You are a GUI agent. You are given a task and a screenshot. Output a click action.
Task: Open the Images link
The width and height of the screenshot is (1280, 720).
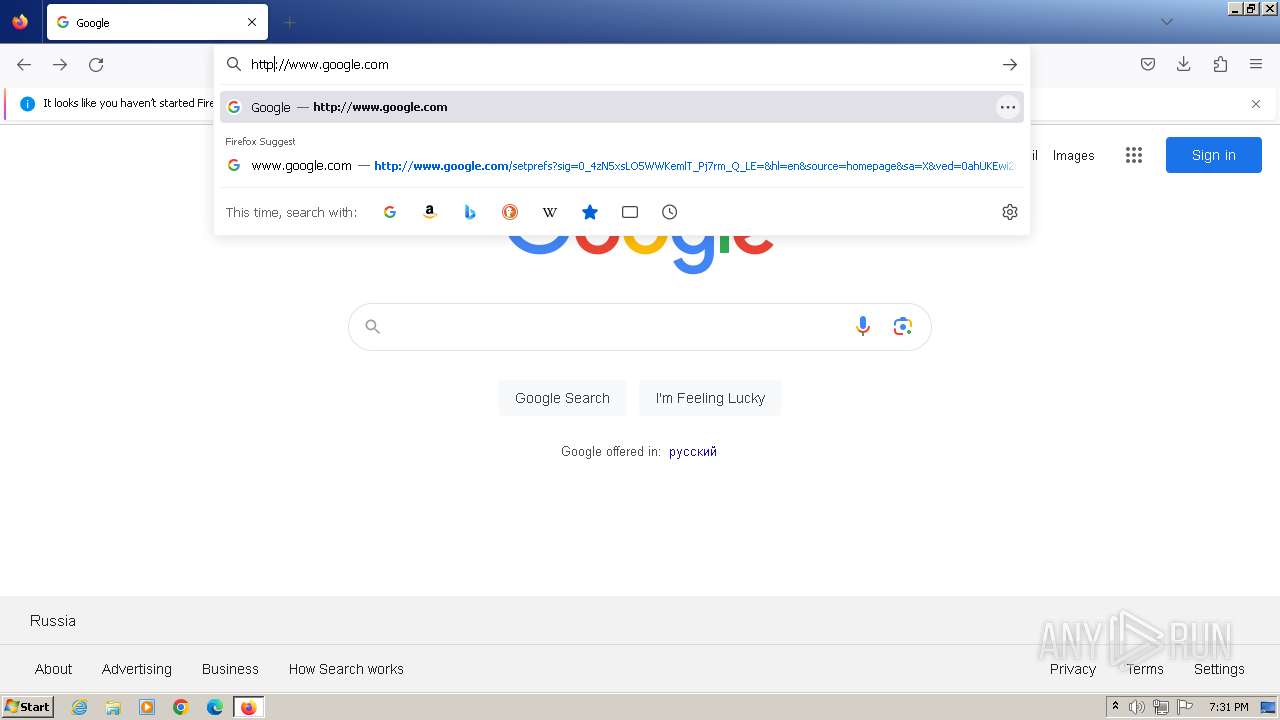1073,155
